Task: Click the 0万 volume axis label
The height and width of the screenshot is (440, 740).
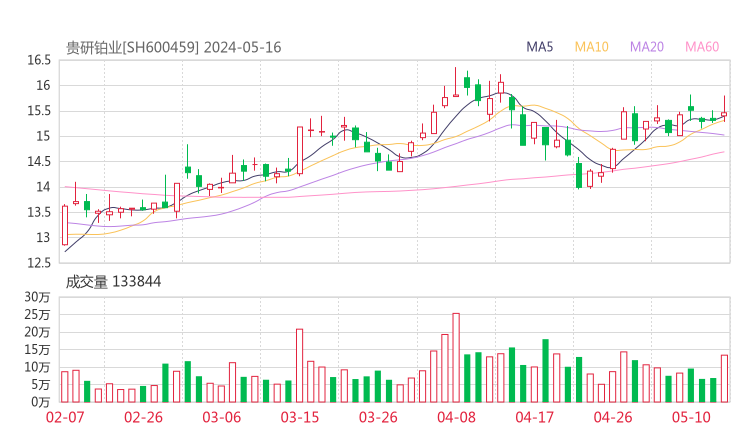Action: point(41,402)
